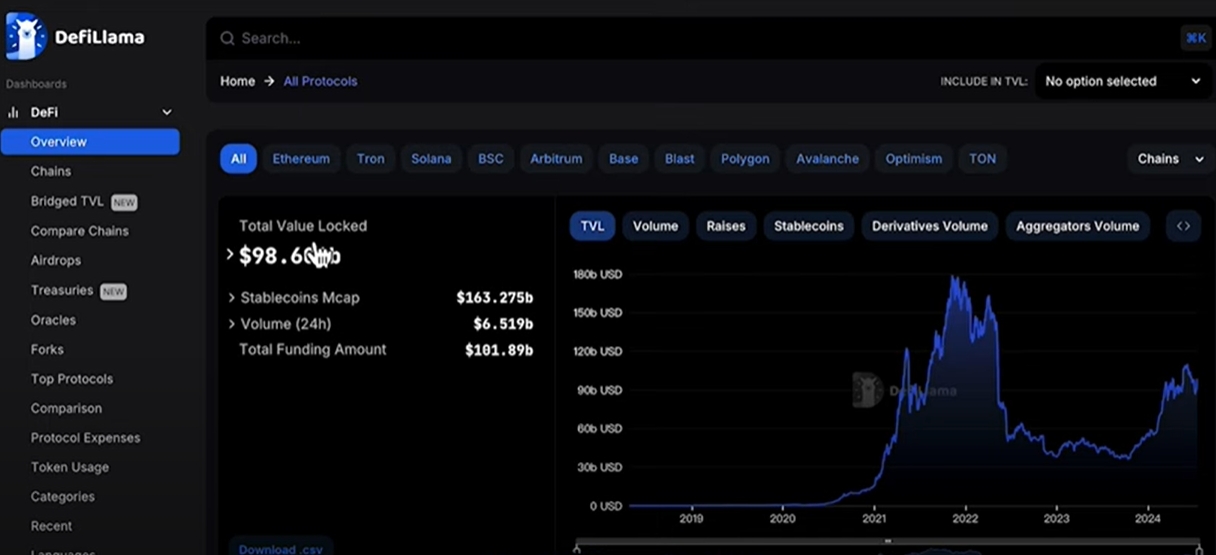
Task: Open the Include in TVL dropdown
Action: 1124,82
